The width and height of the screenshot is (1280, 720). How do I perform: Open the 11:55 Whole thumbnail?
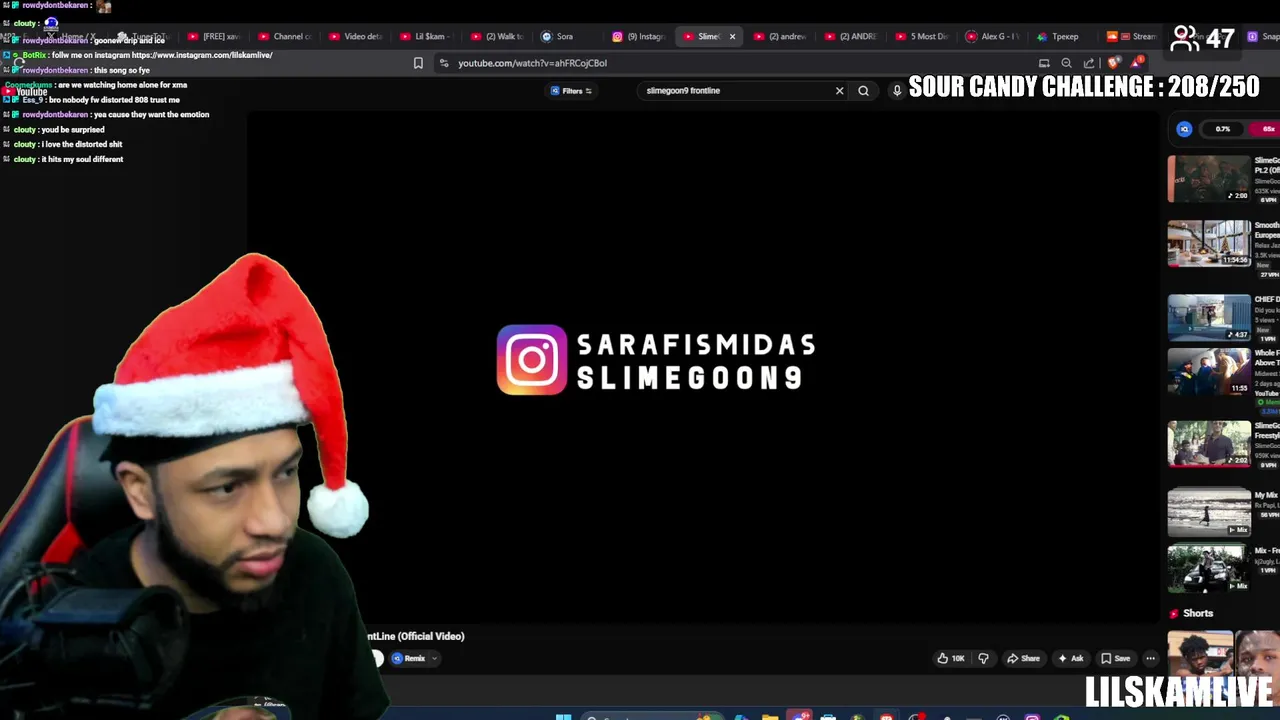pyautogui.click(x=1209, y=370)
